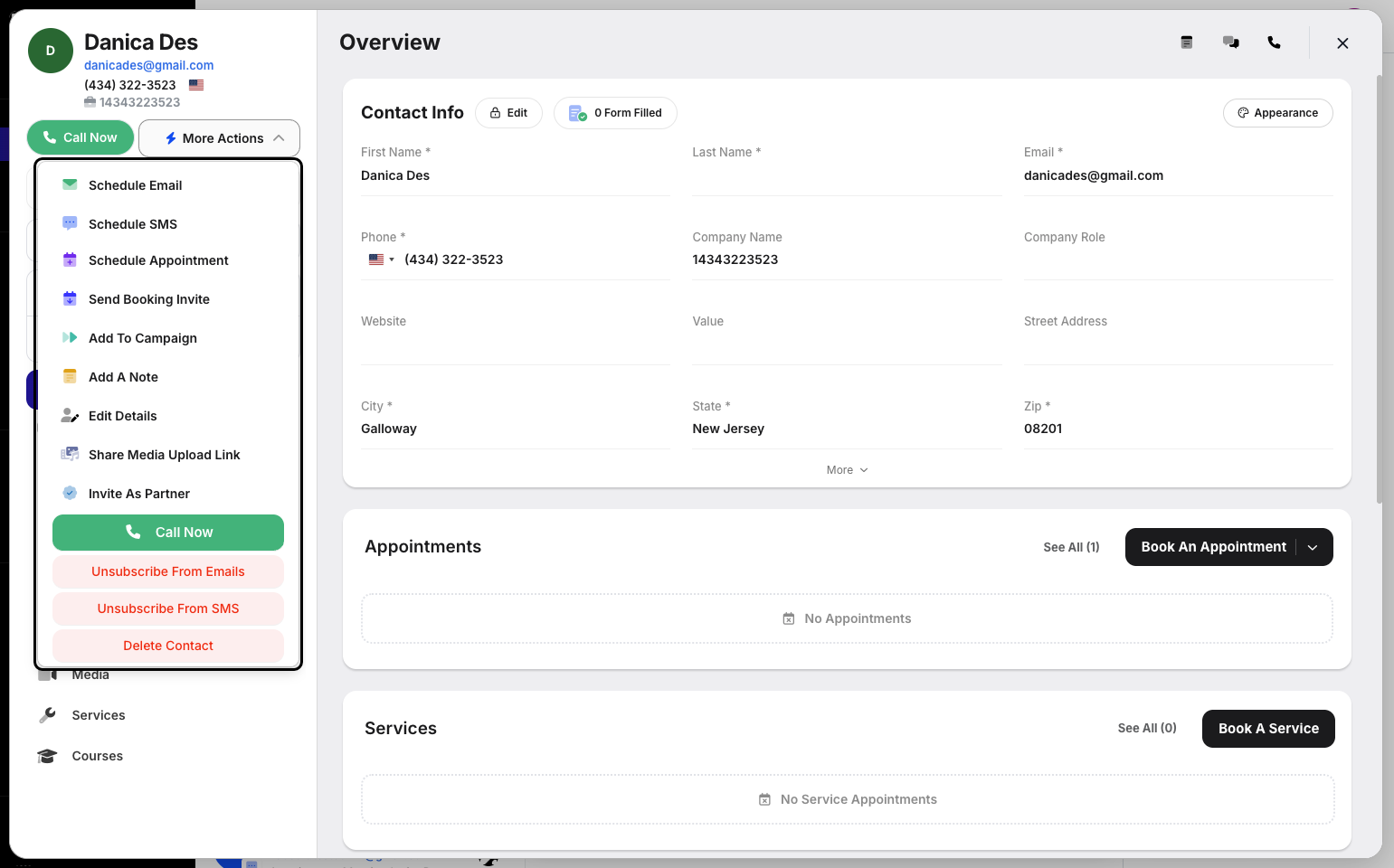The height and width of the screenshot is (868, 1394).
Task: Click the Email field in Contact Info
Action: click(x=1179, y=175)
